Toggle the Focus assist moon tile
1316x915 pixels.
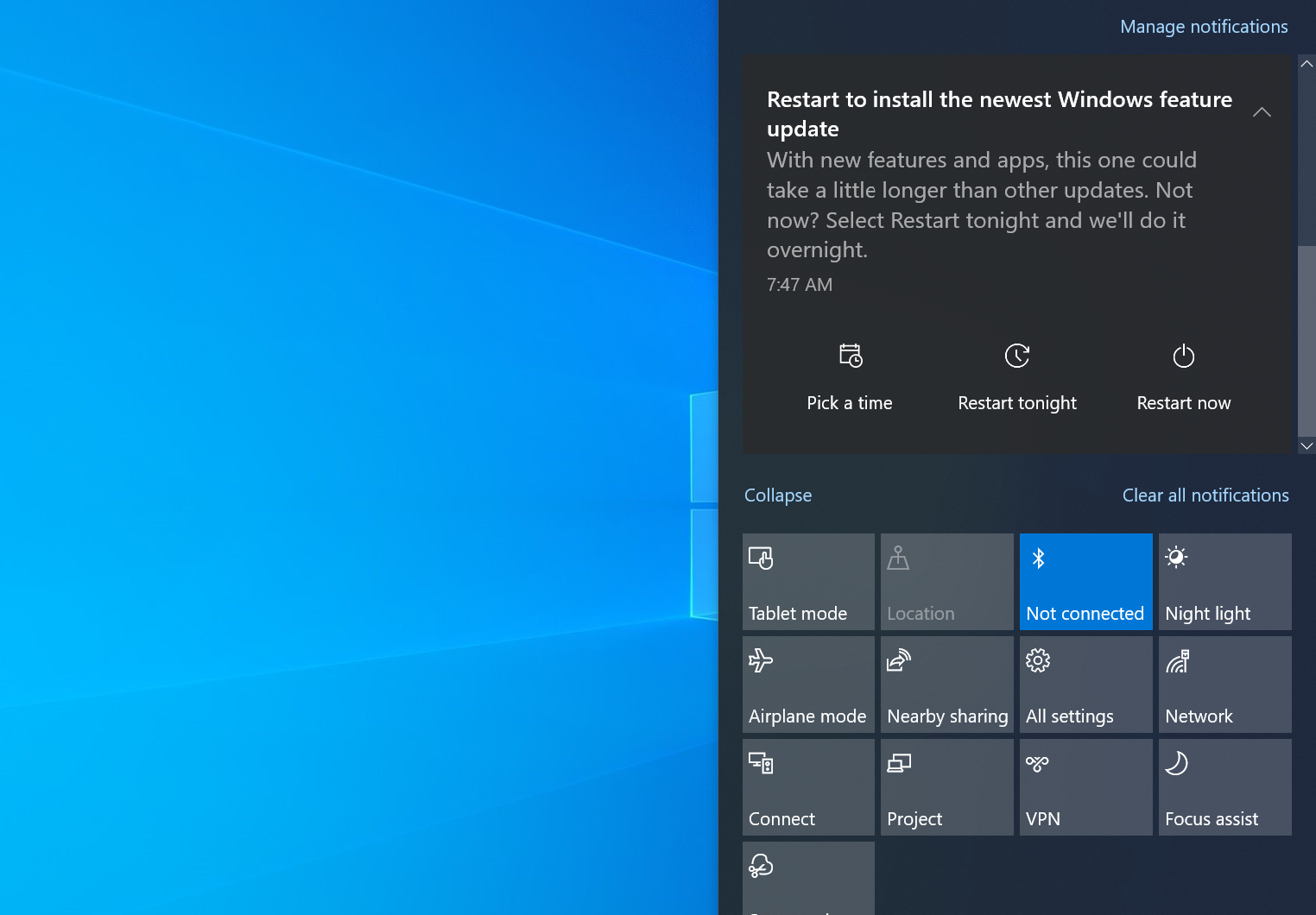[1225, 787]
